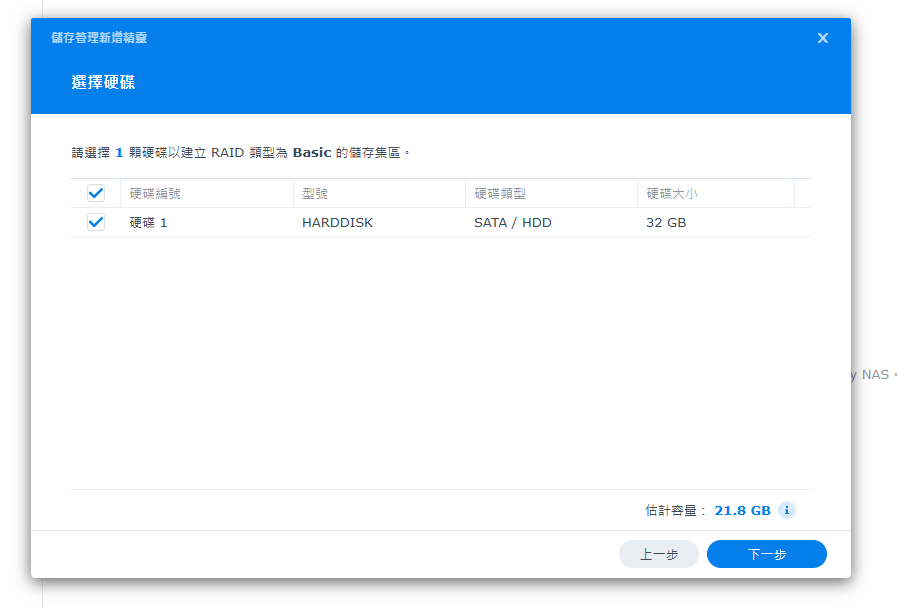Click the info icon beside 估計容量
Screen dimensions: 915x608
(x=787, y=510)
